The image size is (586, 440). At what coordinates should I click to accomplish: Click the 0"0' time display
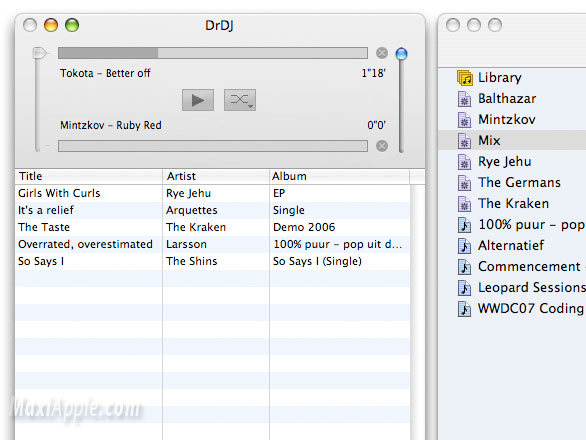pos(376,125)
